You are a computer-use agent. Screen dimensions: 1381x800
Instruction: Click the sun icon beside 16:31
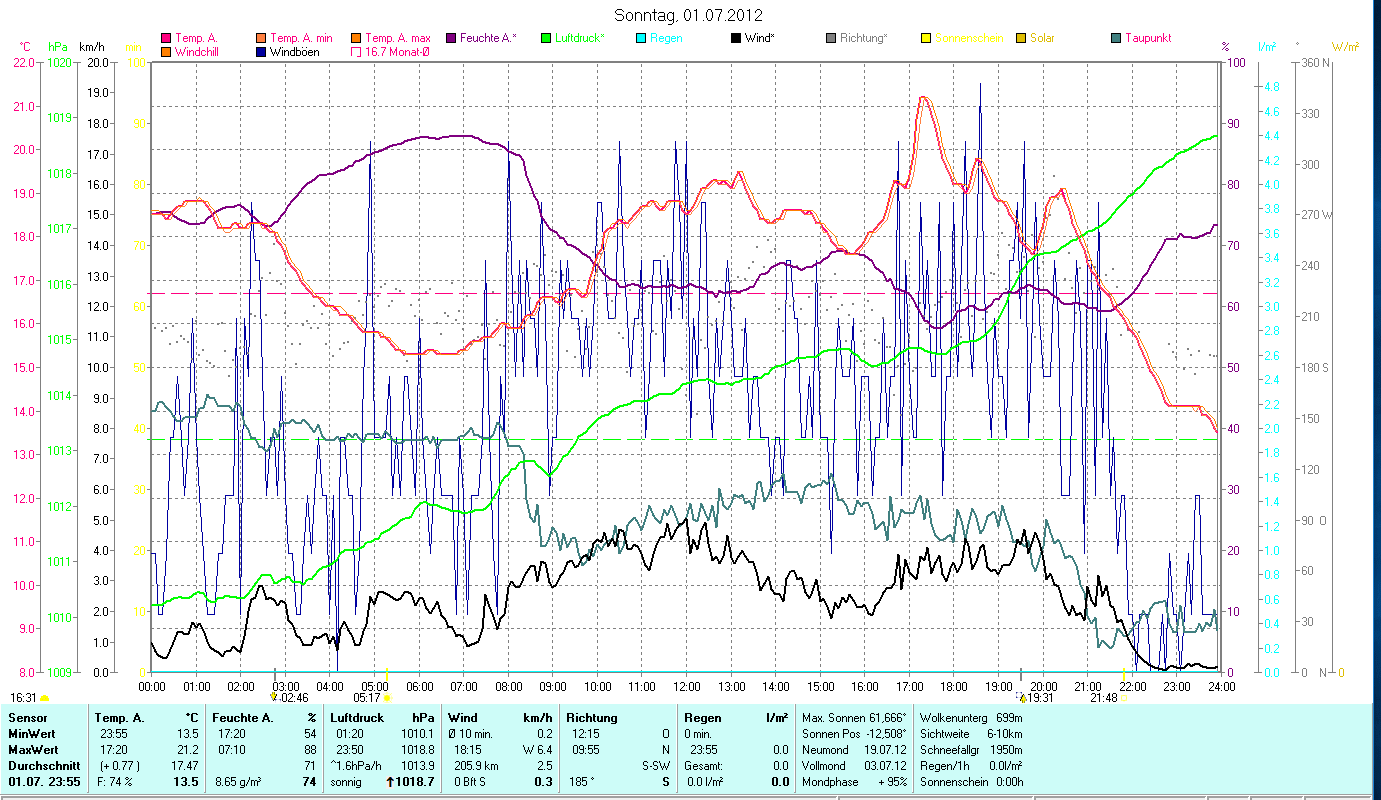pos(44,697)
